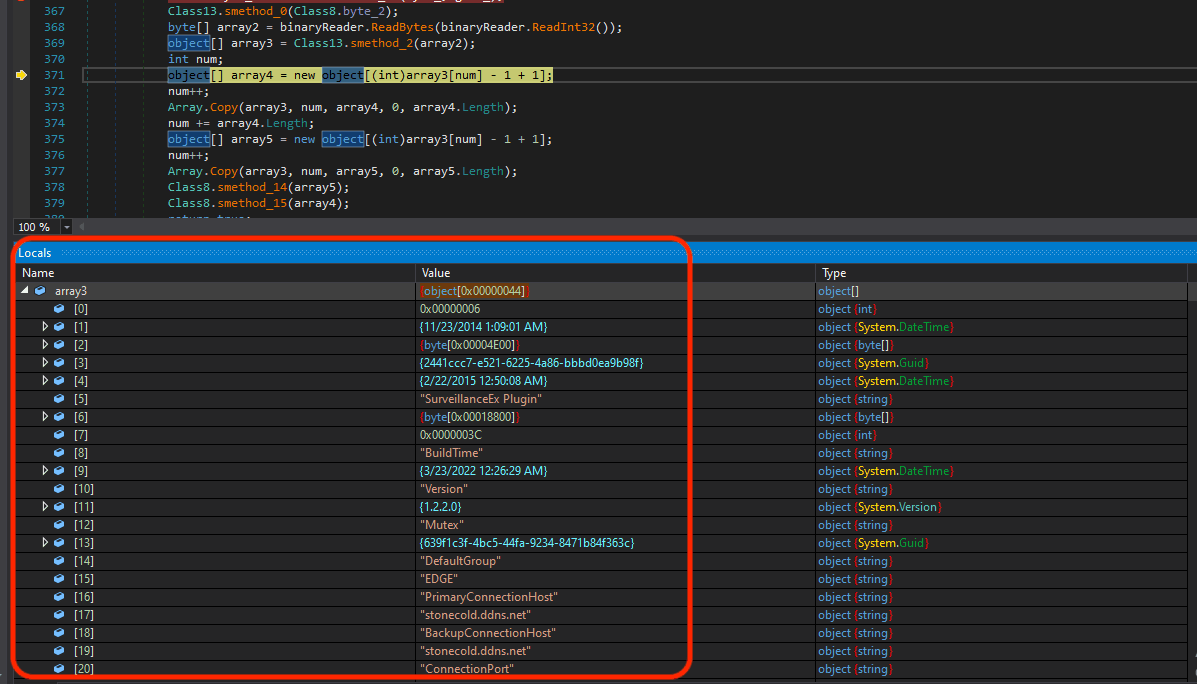The width and height of the screenshot is (1197, 684).
Task: Click the cube icon for element [20]
Action: [x=59, y=669]
